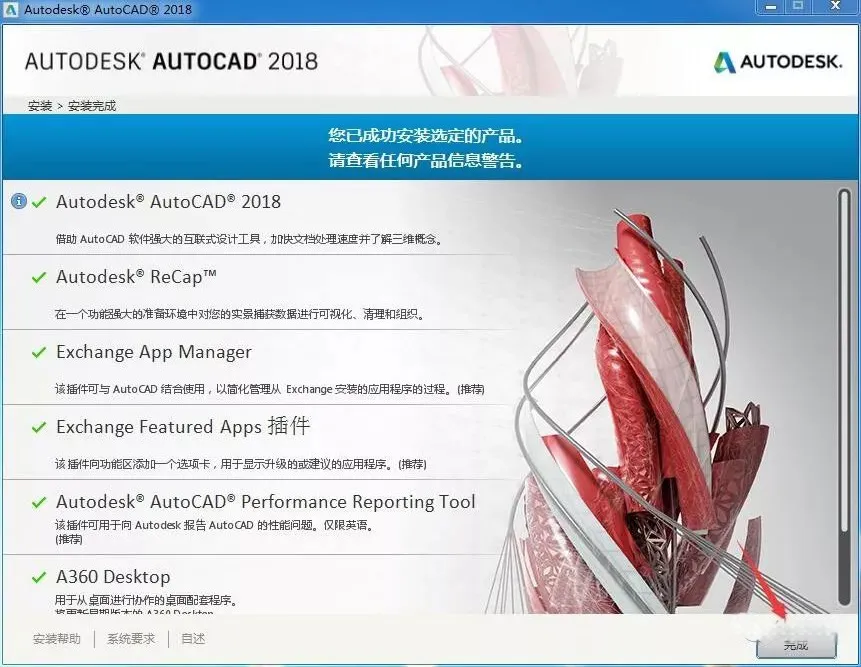Click the 安装 > 安装完成 breadcrumb text

[72, 106]
